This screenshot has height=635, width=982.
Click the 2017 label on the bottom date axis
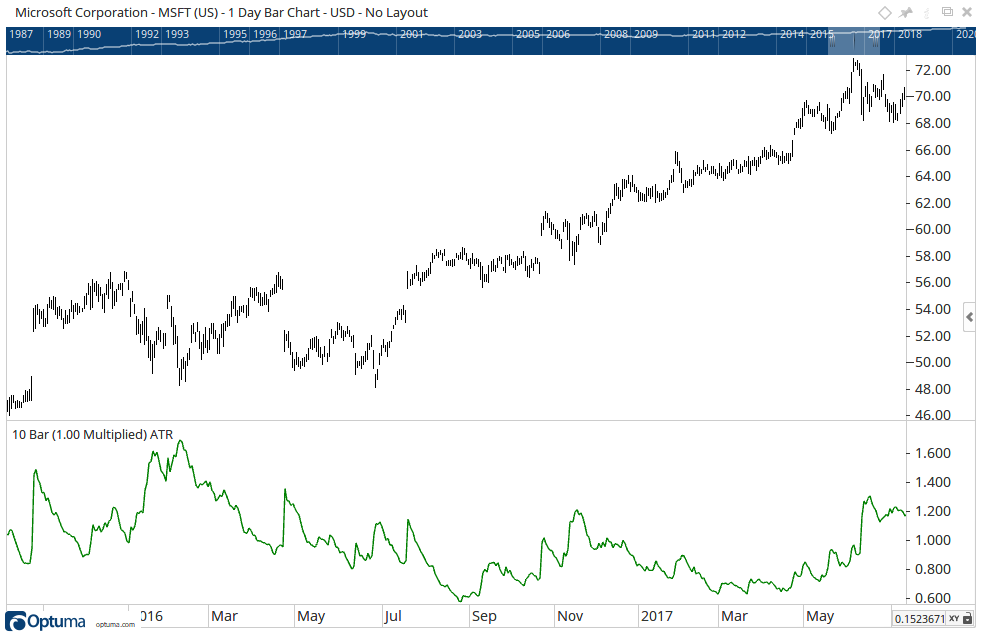point(657,616)
